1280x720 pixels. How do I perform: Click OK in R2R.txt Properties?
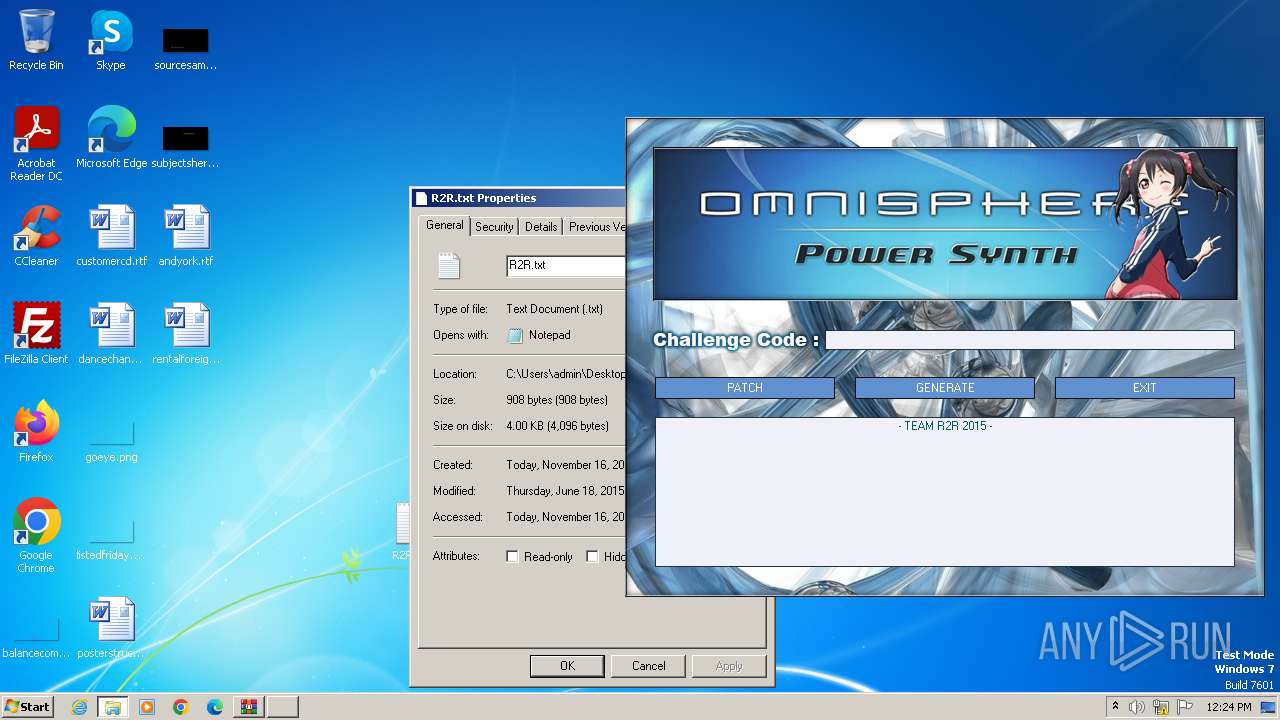[567, 666]
